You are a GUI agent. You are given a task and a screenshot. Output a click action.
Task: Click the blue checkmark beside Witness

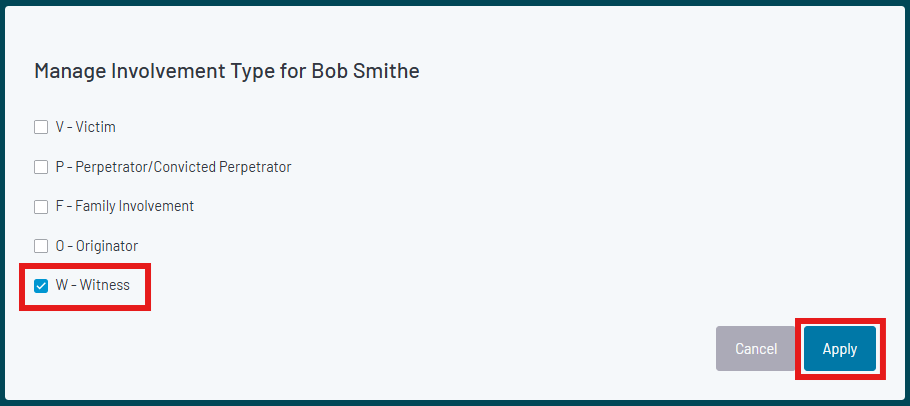click(x=41, y=285)
